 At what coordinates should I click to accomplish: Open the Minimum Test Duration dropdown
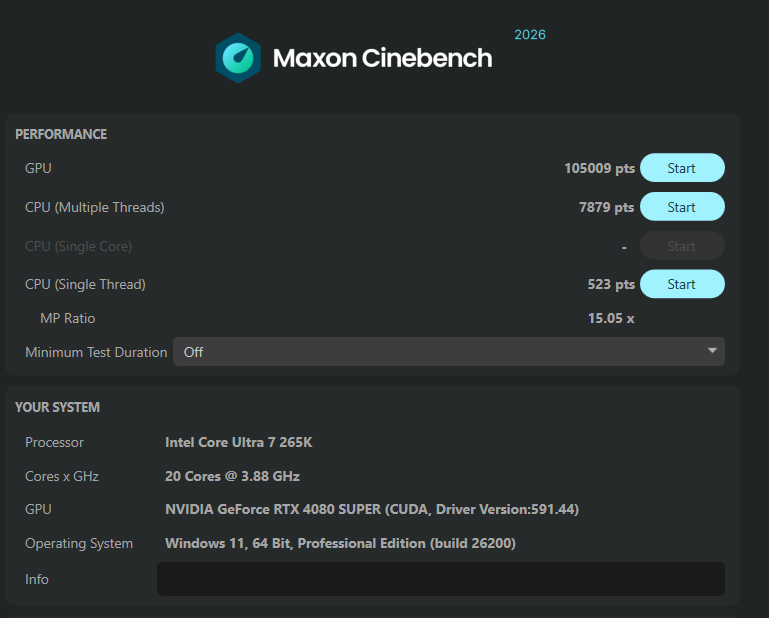[449, 352]
